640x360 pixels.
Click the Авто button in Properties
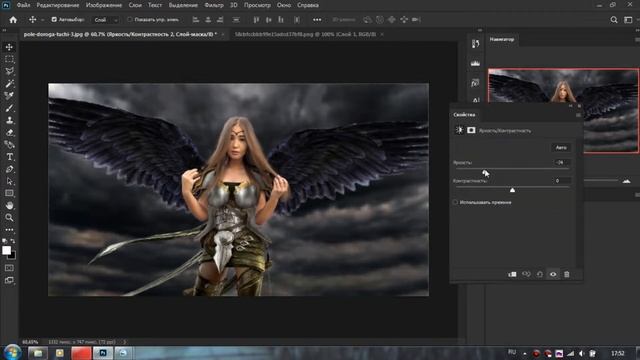tap(561, 147)
